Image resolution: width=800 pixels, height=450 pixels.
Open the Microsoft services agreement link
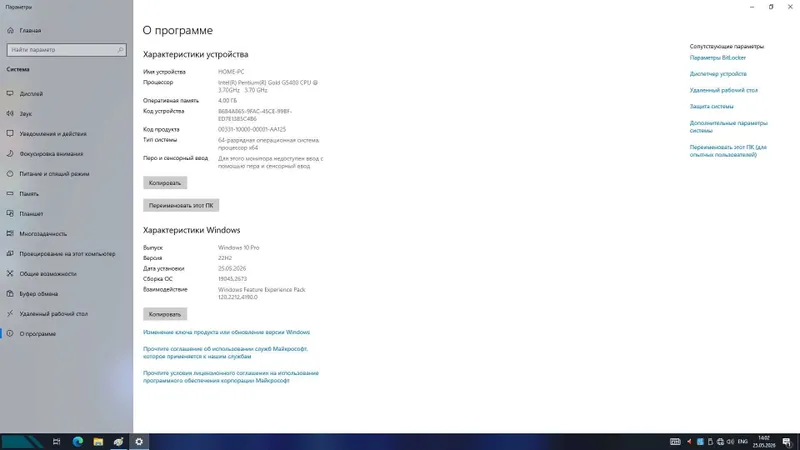point(226,353)
